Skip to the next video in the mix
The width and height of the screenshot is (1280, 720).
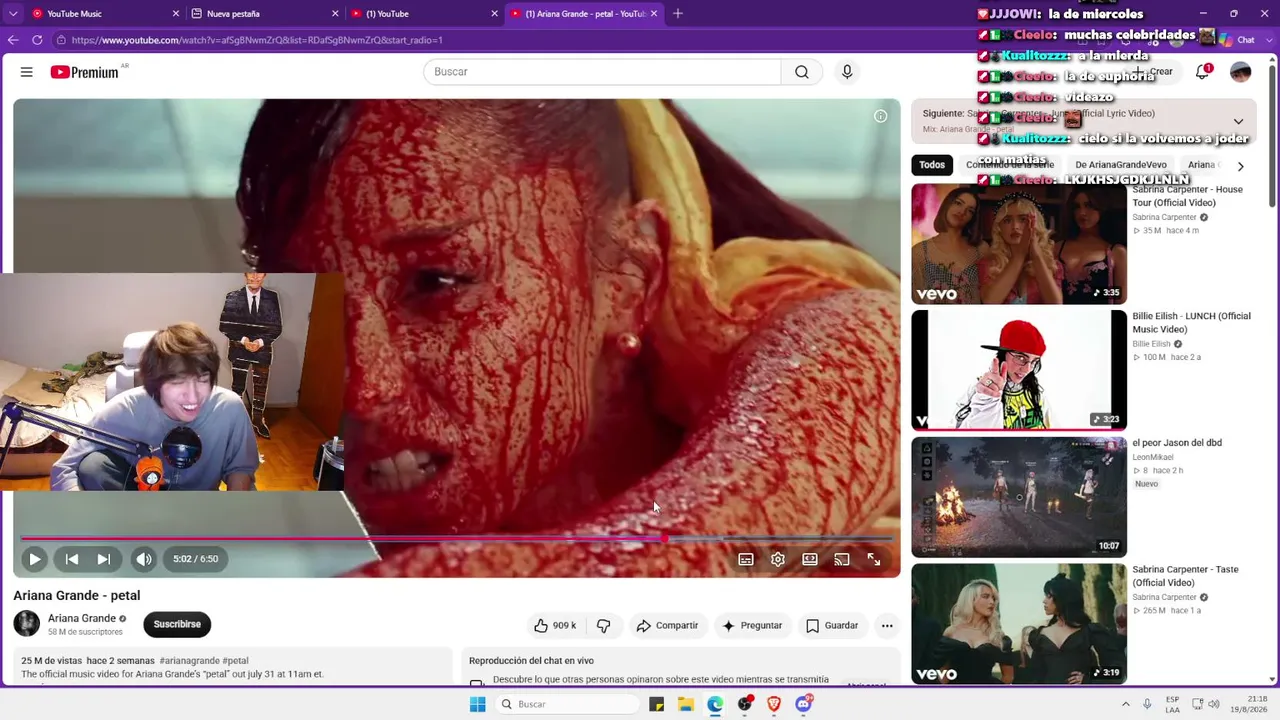coord(104,559)
